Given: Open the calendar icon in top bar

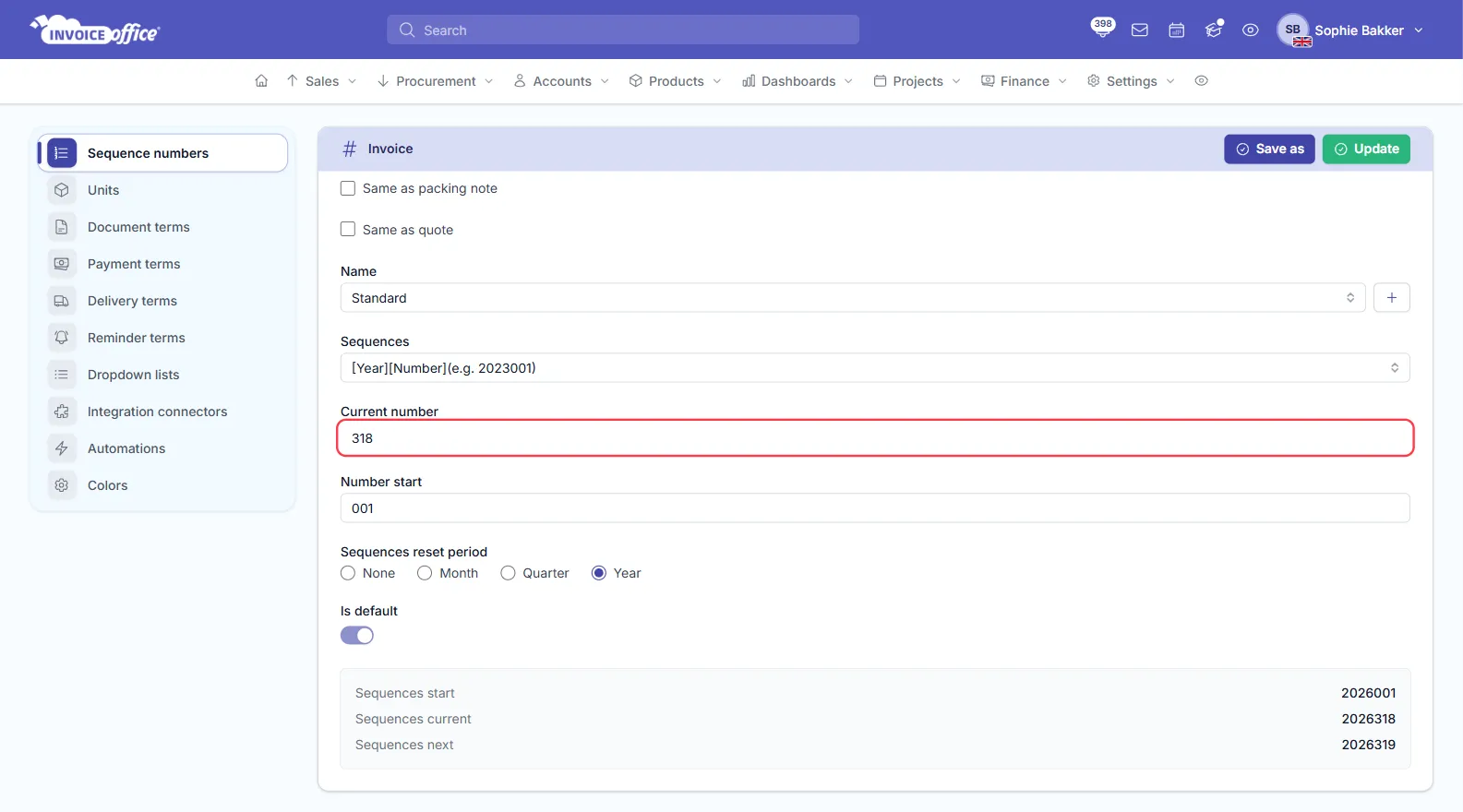Looking at the screenshot, I should click(1177, 30).
